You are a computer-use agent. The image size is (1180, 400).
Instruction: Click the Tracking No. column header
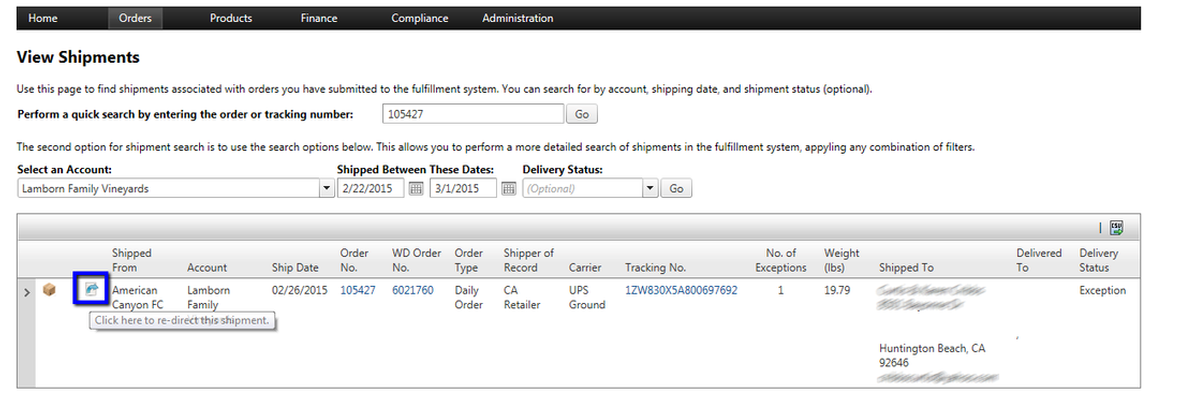pos(655,268)
